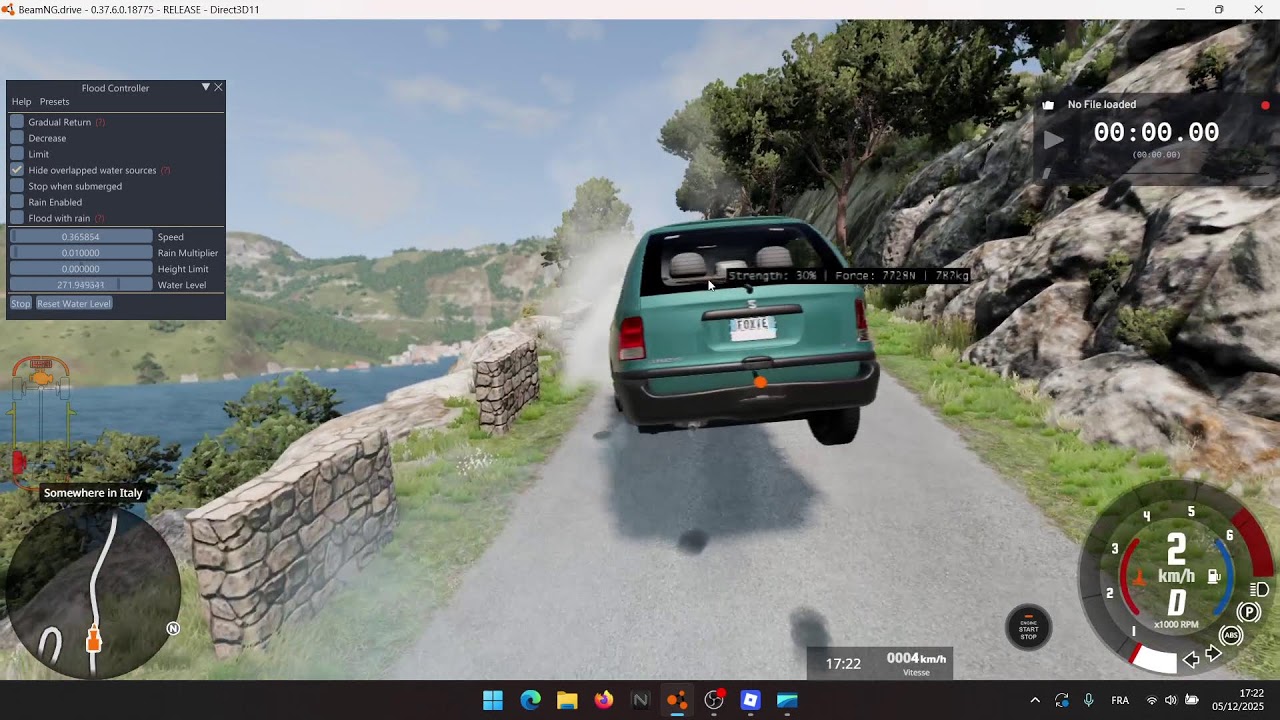1280x720 pixels.
Task: Click the microphone tray icon
Action: pyautogui.click(x=1089, y=700)
